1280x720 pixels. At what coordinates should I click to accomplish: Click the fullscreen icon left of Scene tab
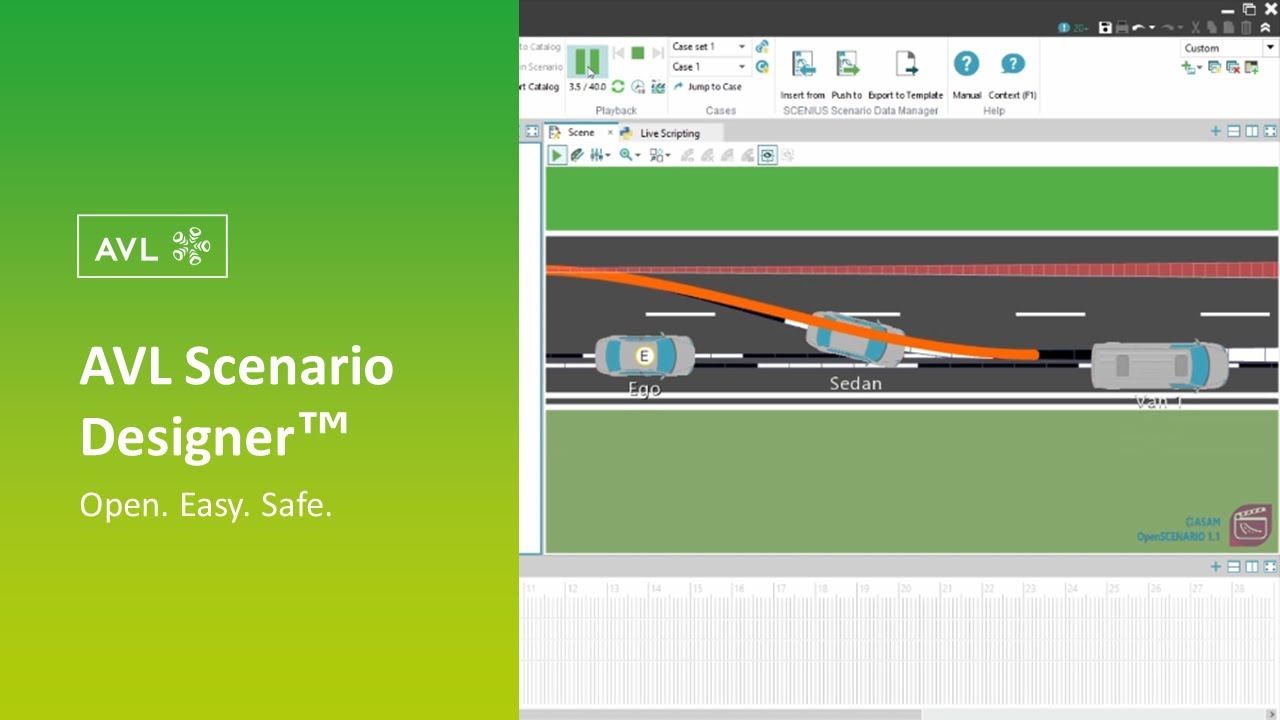point(532,132)
